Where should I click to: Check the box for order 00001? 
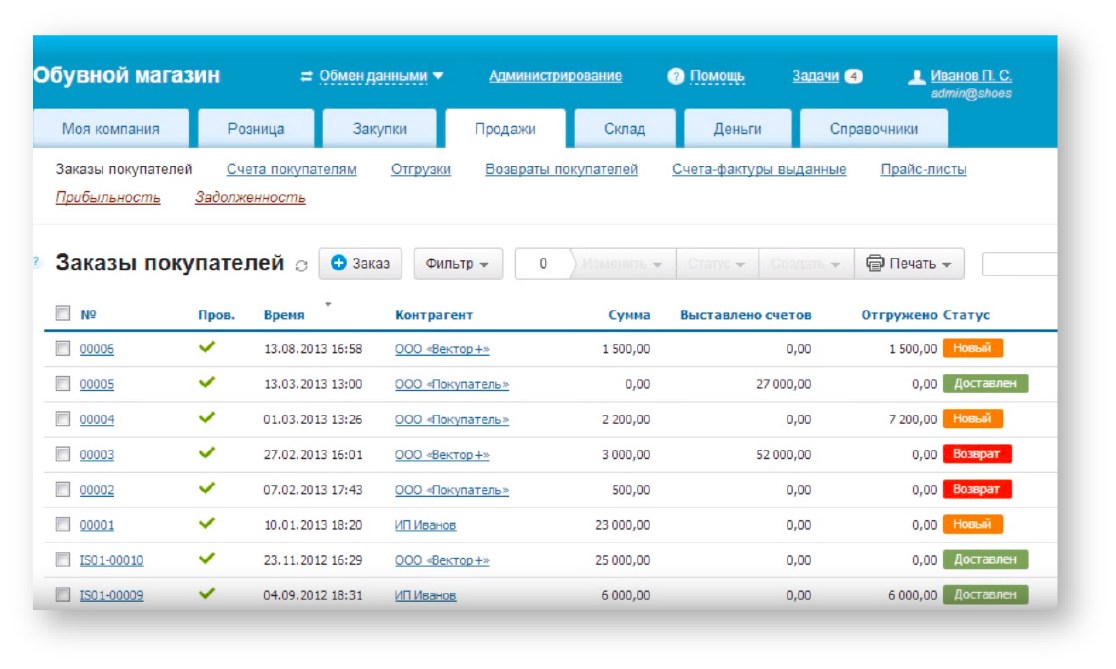coord(63,525)
